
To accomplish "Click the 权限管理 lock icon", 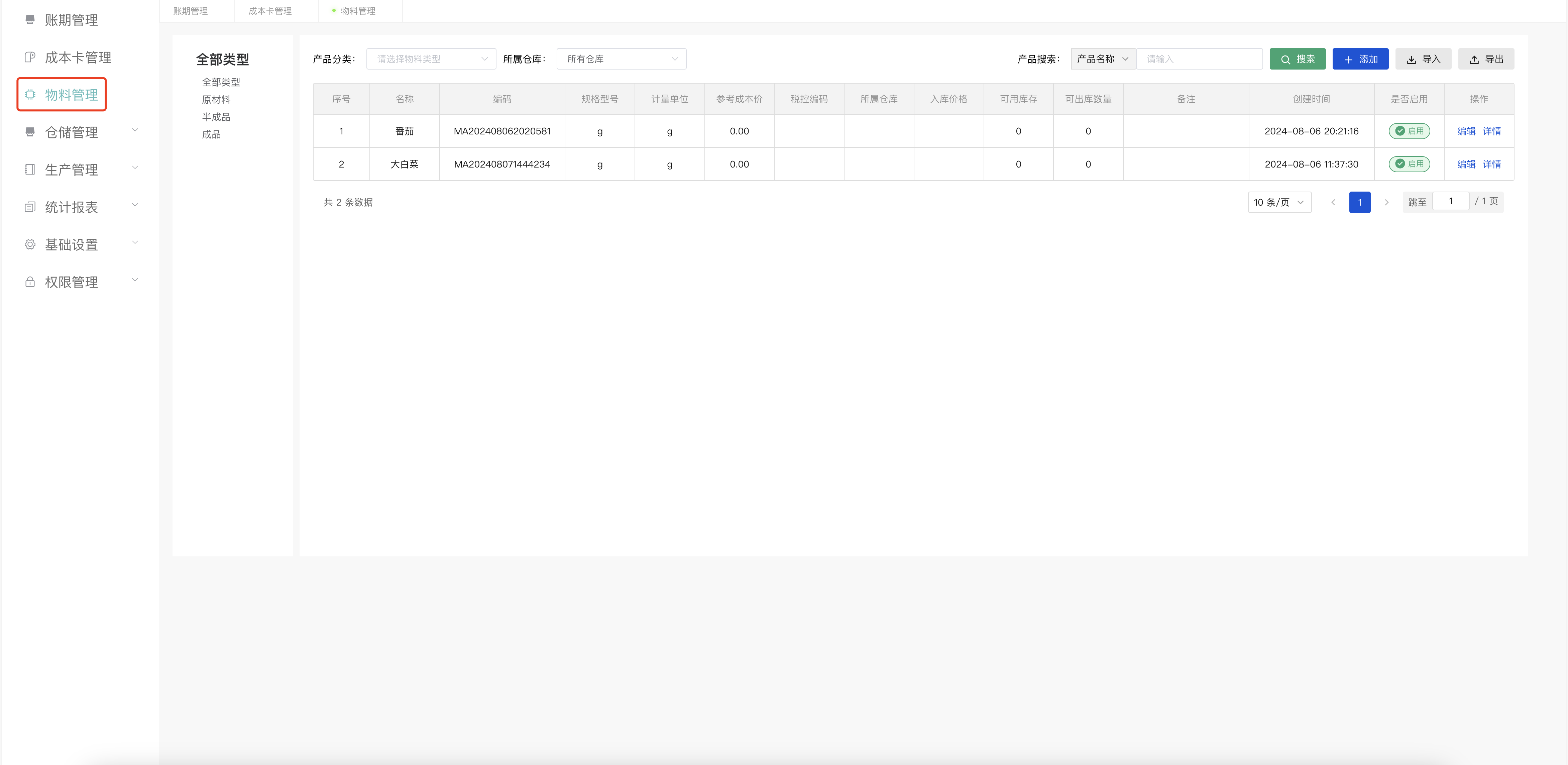I will [30, 282].
